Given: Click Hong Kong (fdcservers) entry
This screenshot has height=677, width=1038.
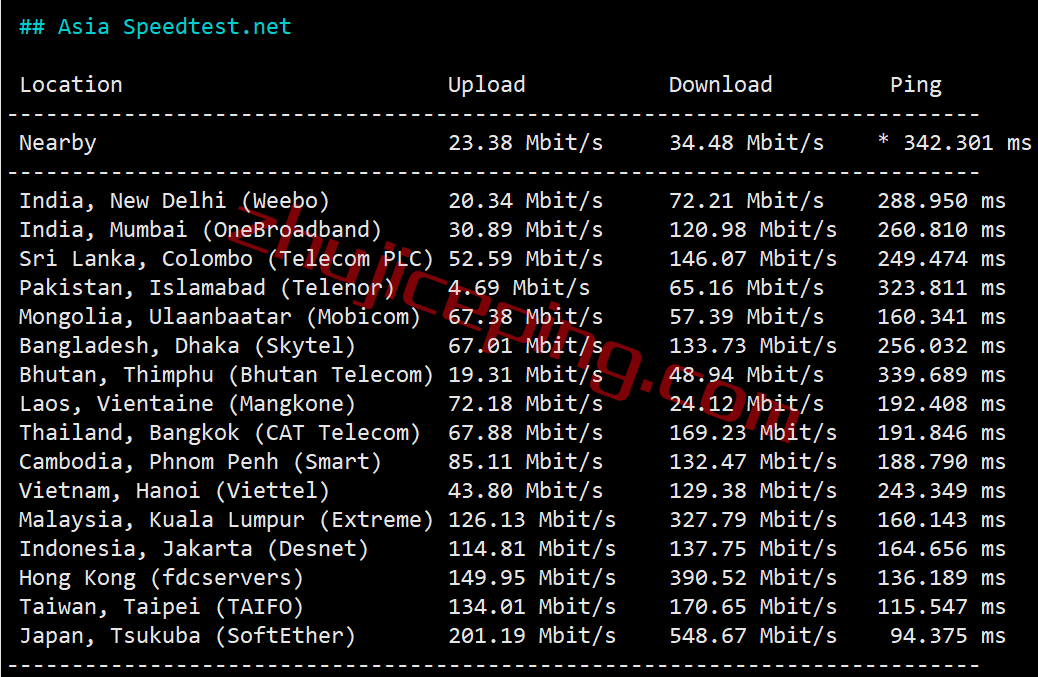Looking at the screenshot, I should tap(162, 578).
